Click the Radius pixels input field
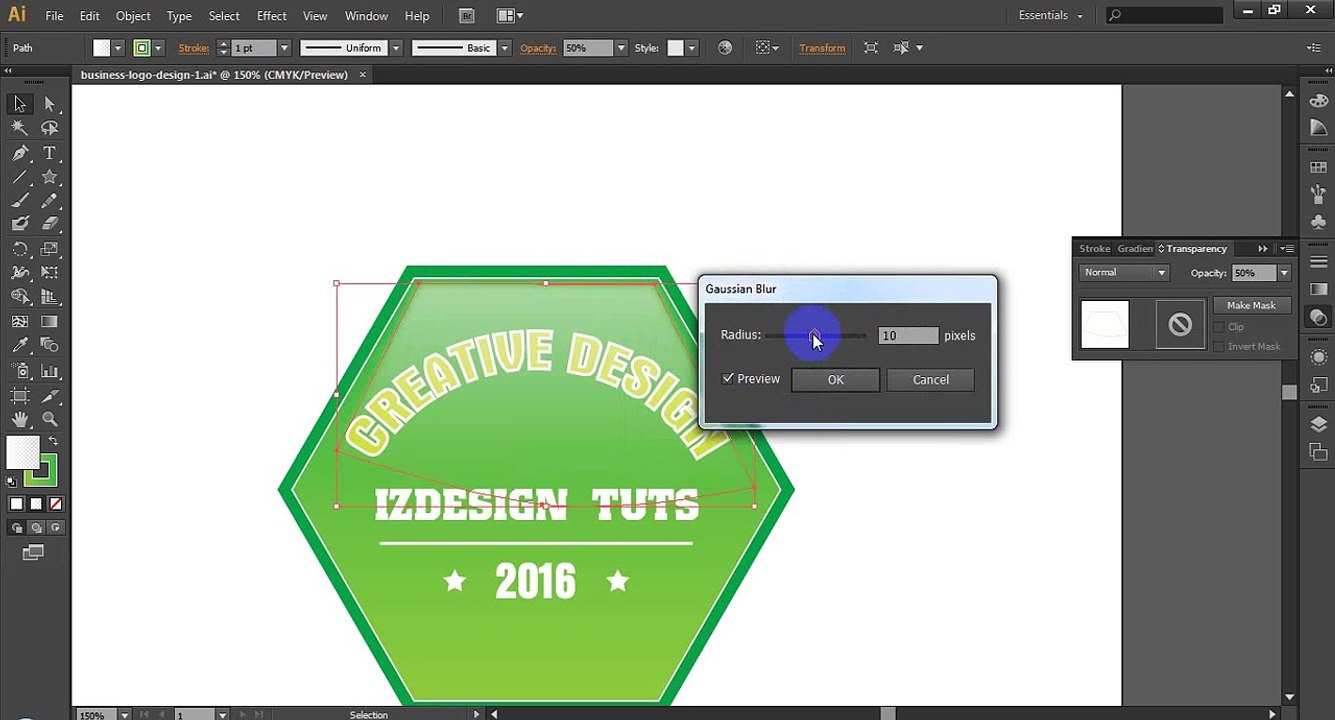The image size is (1335, 720). click(x=908, y=336)
